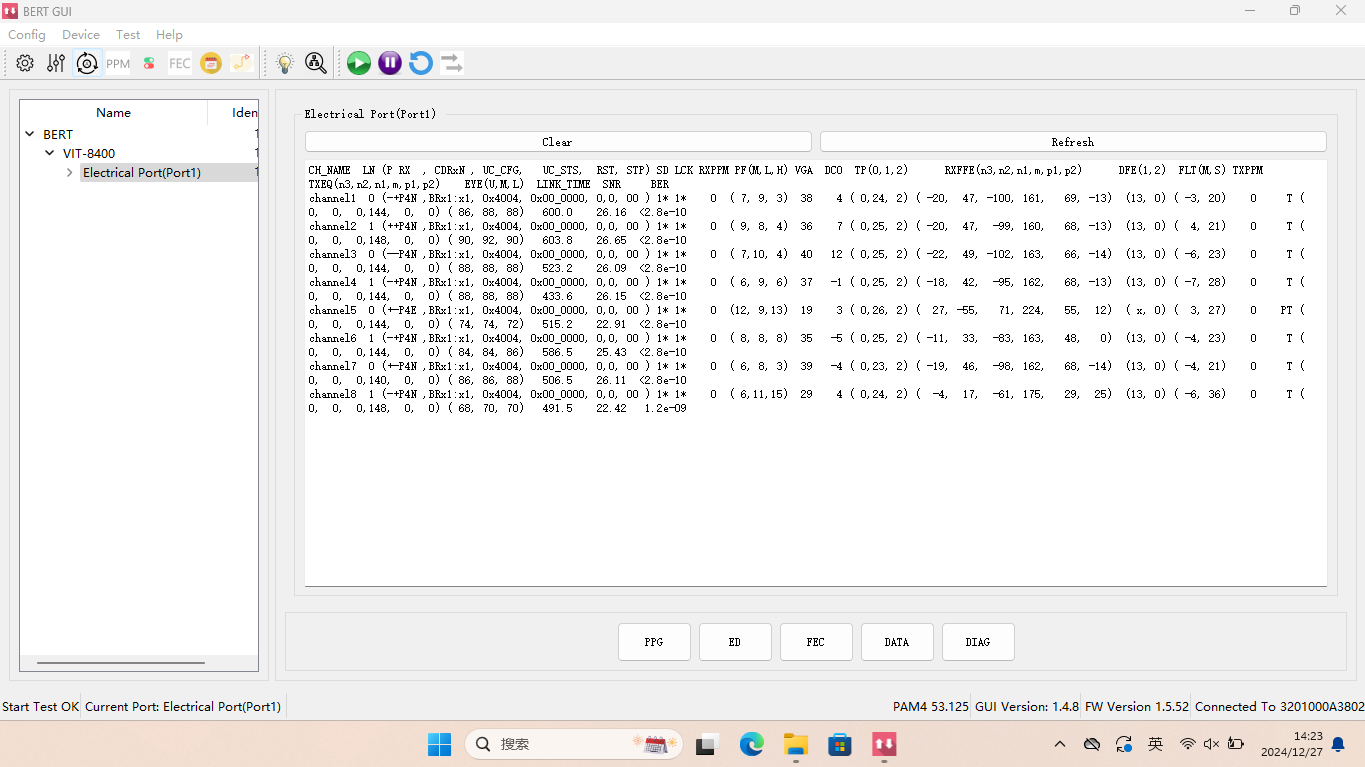Click the Refresh button
1365x767 pixels.
(1072, 142)
